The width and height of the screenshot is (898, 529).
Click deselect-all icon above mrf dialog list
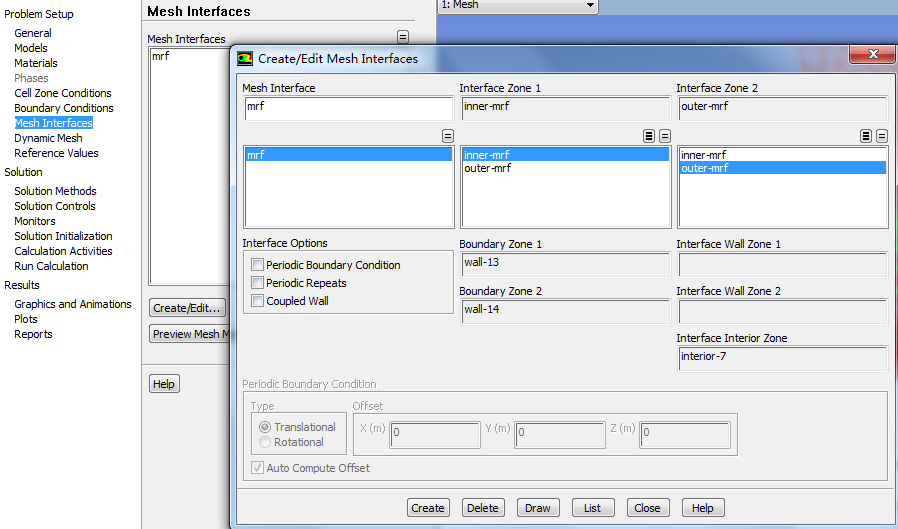pos(448,136)
